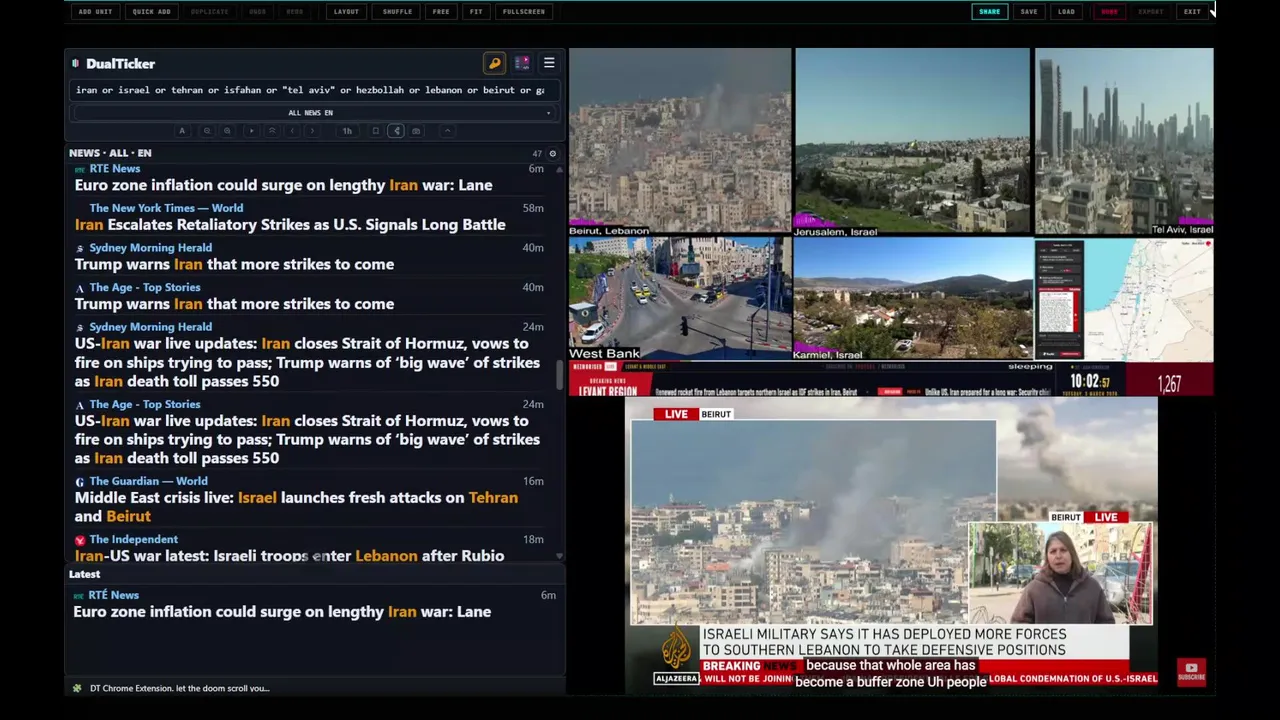The width and height of the screenshot is (1280, 720).
Task: Click the zoom in magnifier icon
Action: click(227, 131)
